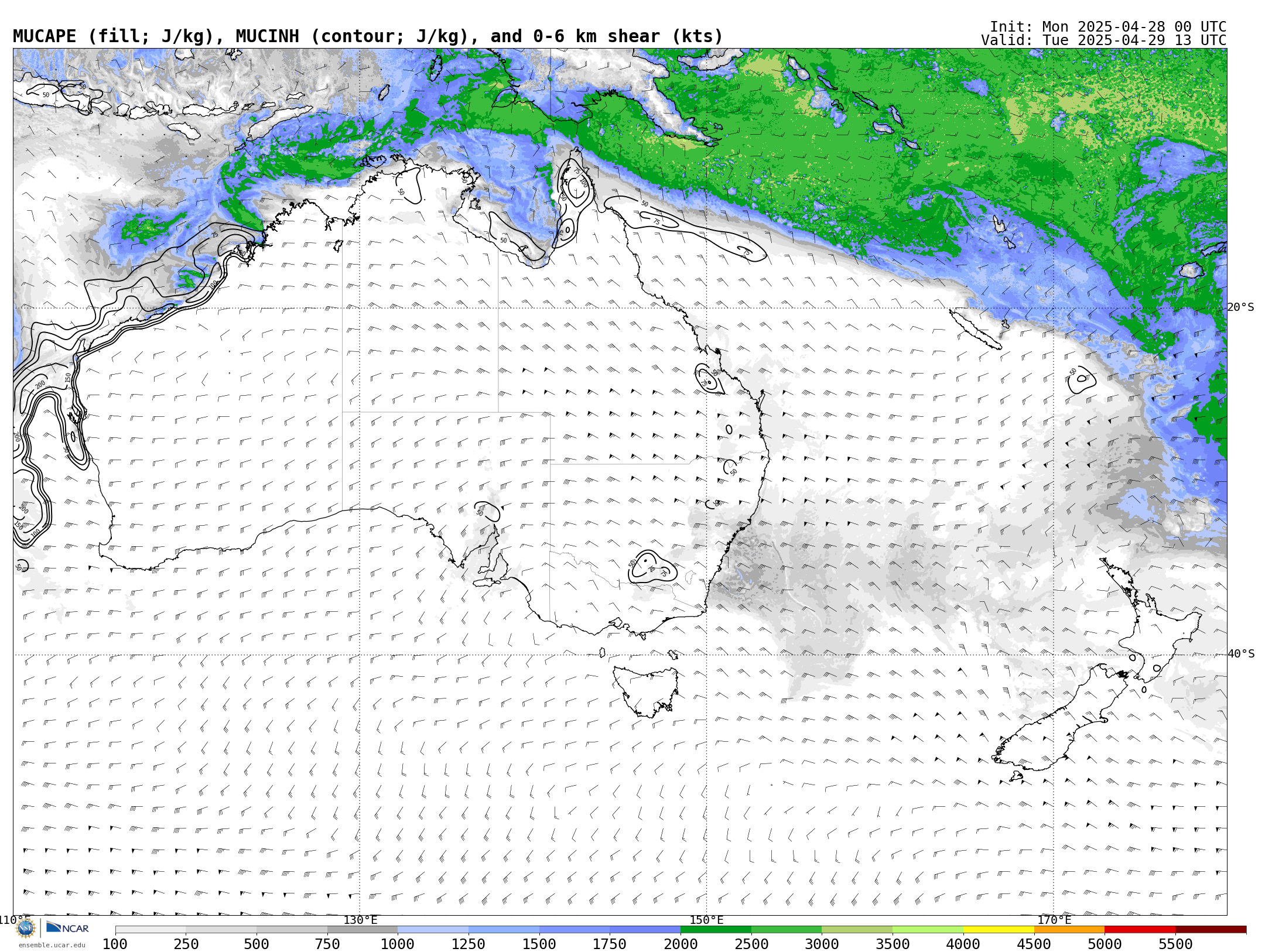1265x952 pixels.
Task: Click the island of Tasmania on the map
Action: point(647,691)
